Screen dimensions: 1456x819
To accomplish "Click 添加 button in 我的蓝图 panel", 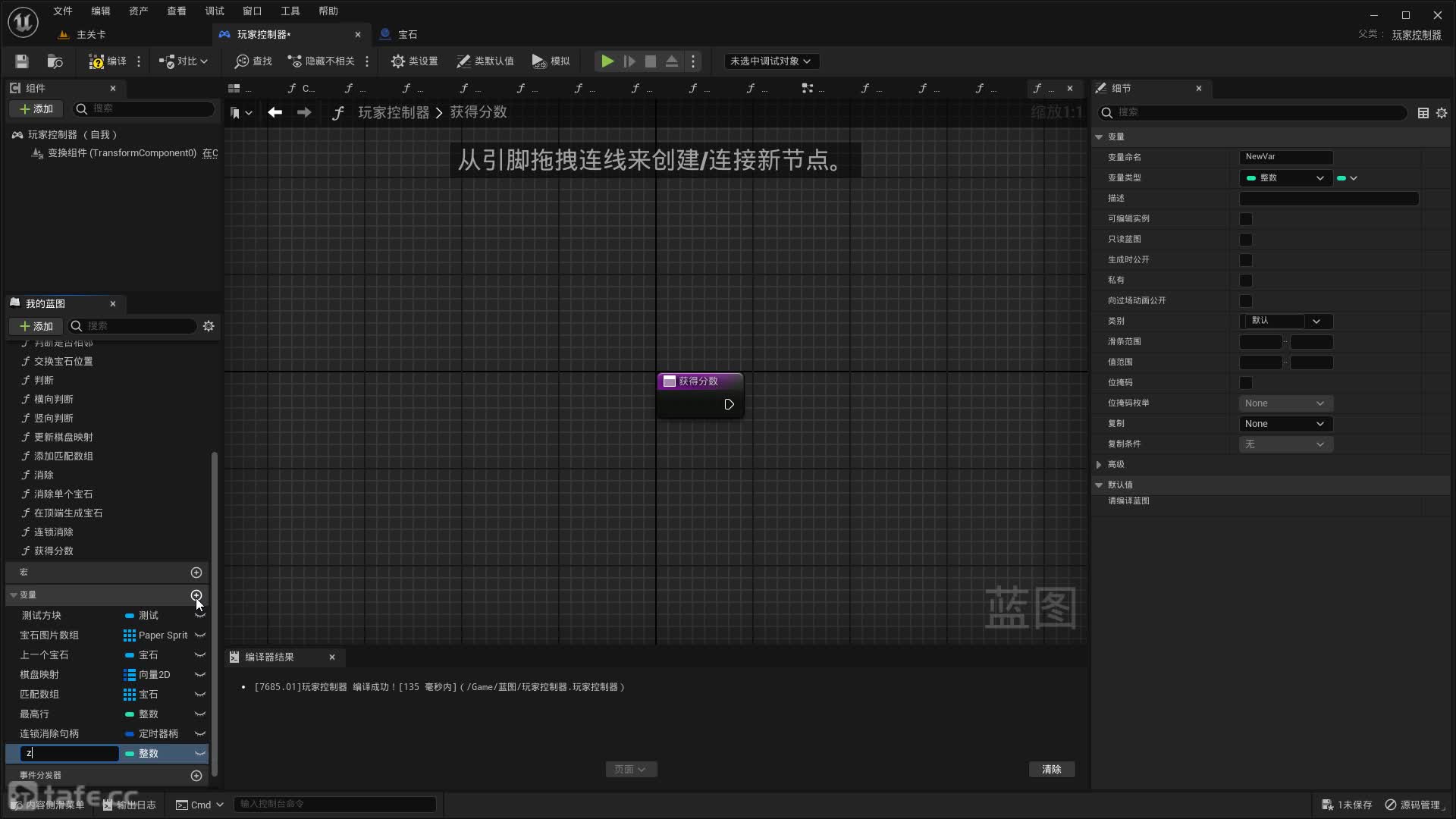I will pos(36,327).
